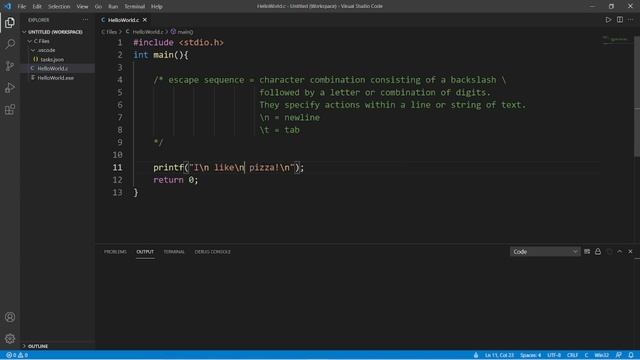Open the Manage gear icon
The width and height of the screenshot is (640, 360).
(10, 338)
